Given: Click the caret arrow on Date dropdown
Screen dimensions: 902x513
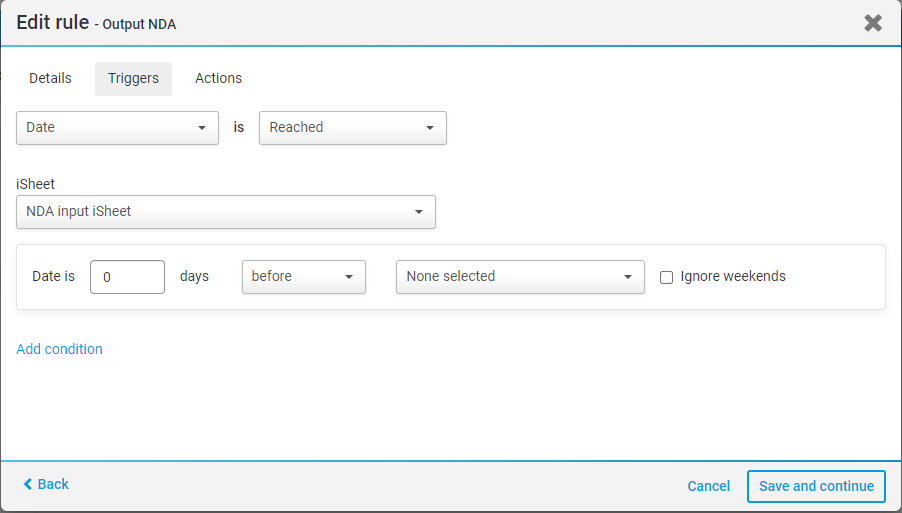Looking at the screenshot, I should point(201,128).
